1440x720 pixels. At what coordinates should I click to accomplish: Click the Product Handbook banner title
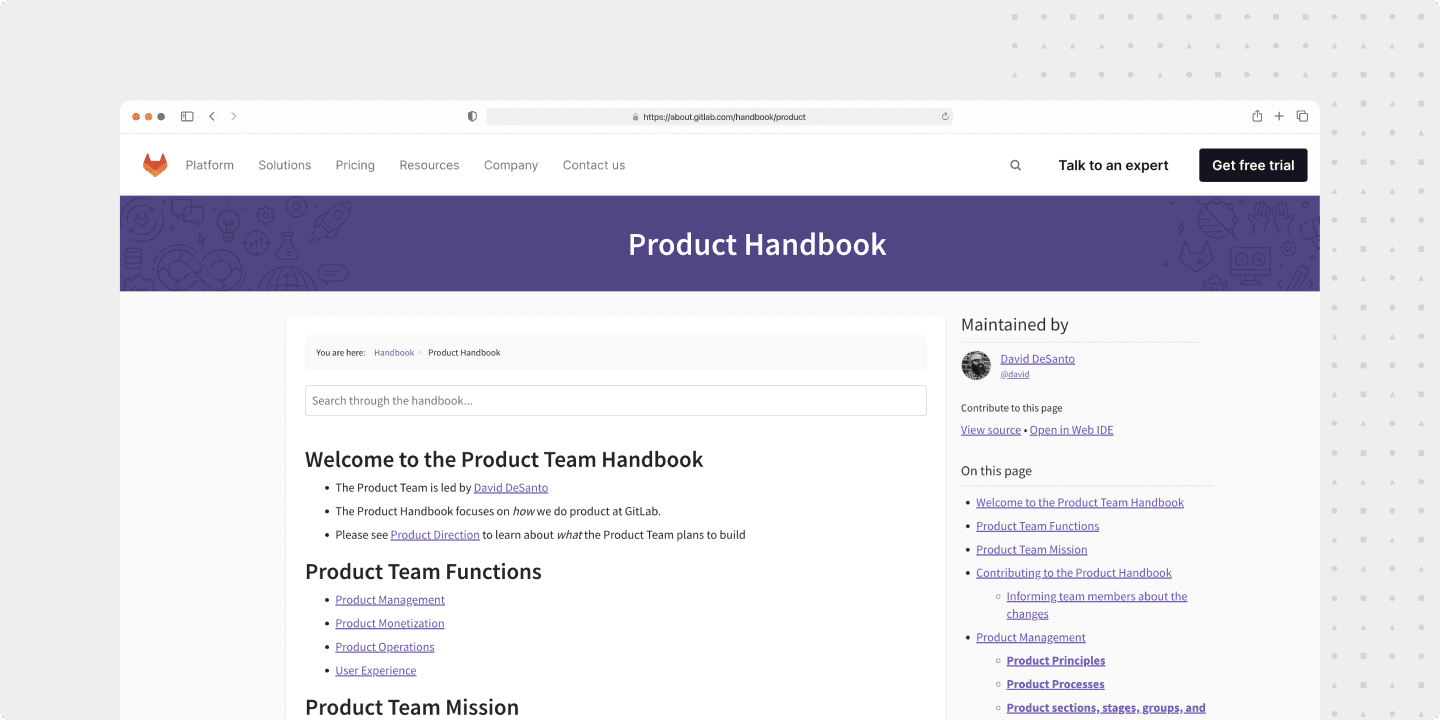(x=757, y=244)
